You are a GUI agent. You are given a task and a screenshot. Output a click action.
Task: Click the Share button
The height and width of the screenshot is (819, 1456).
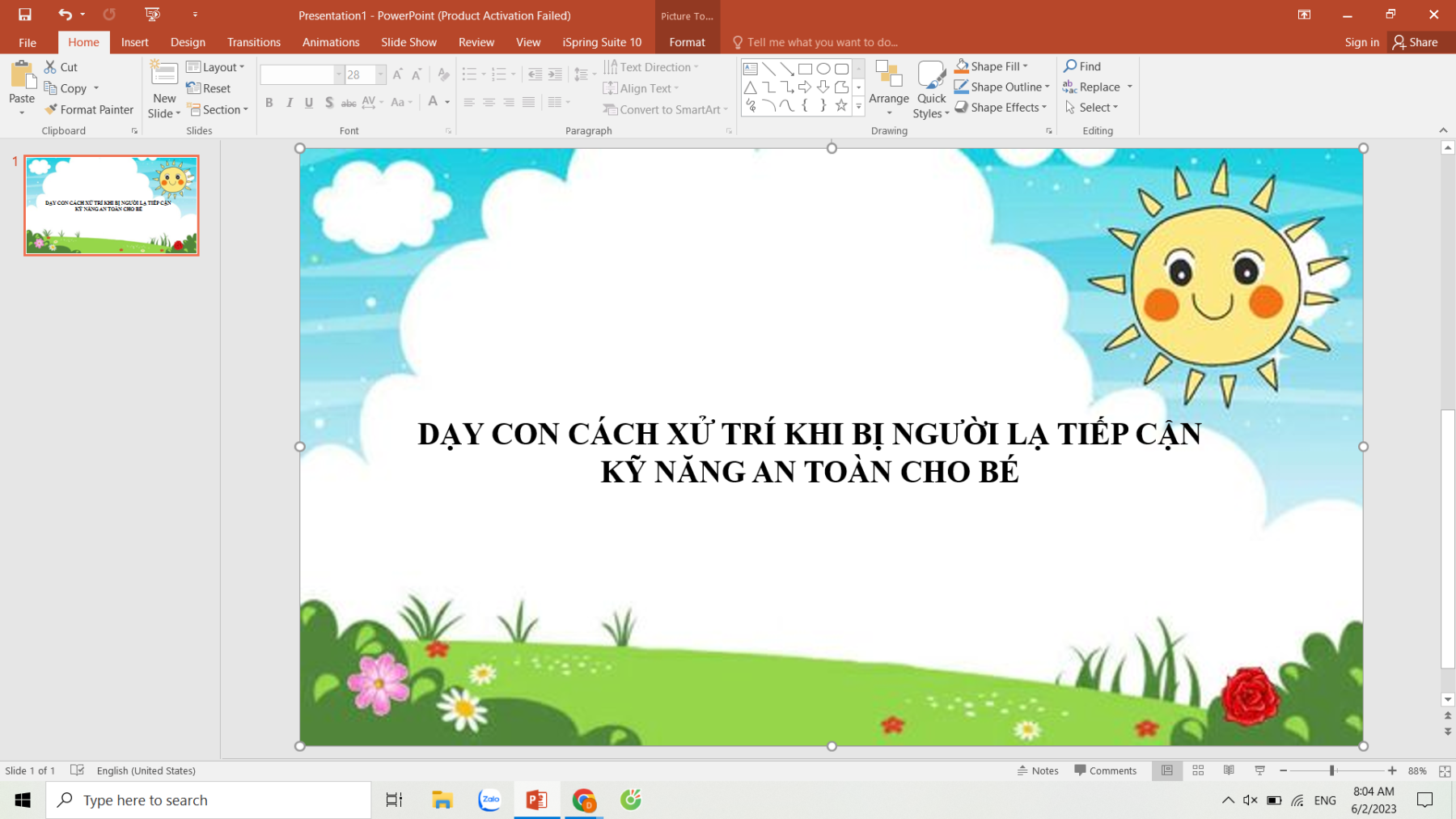coord(1415,42)
